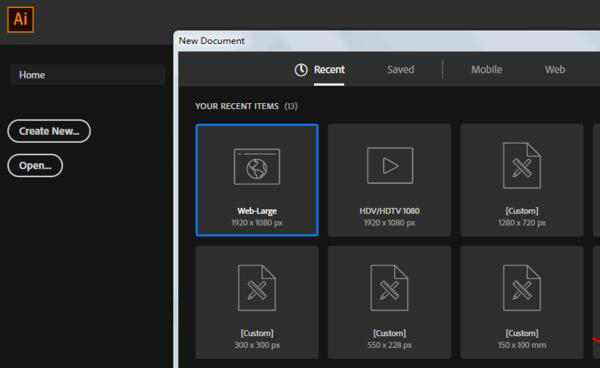Screen dimensions: 600x368
Task: Pick the Custom 150 x 100 mm preset icon
Action: (522, 288)
